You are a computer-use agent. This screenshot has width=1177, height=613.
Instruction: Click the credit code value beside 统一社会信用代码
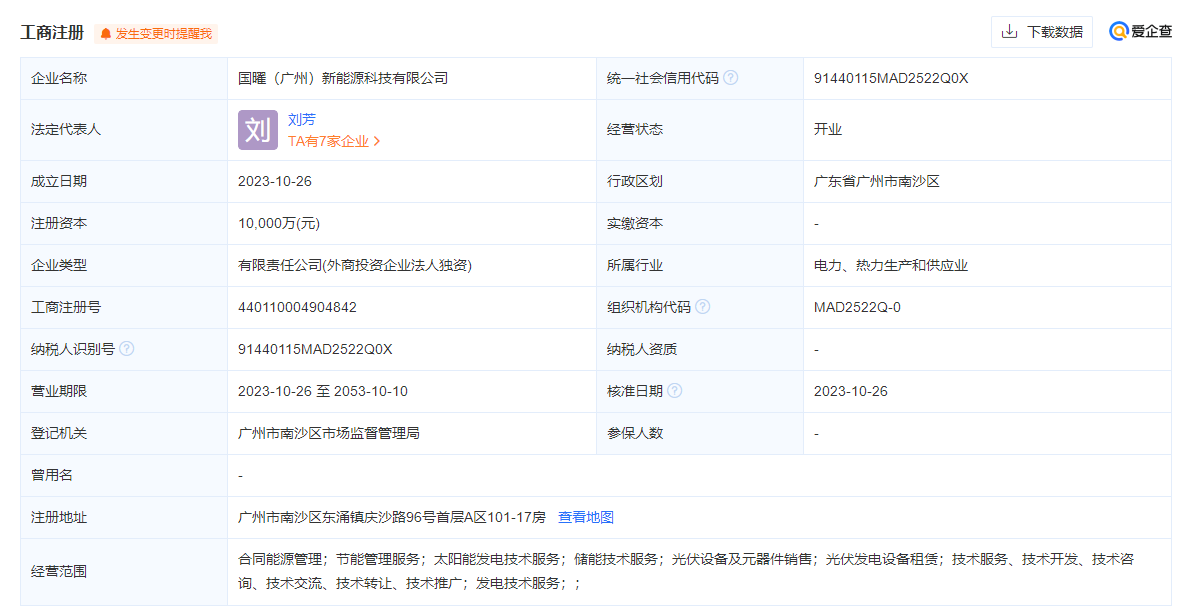pyautogui.click(x=890, y=78)
